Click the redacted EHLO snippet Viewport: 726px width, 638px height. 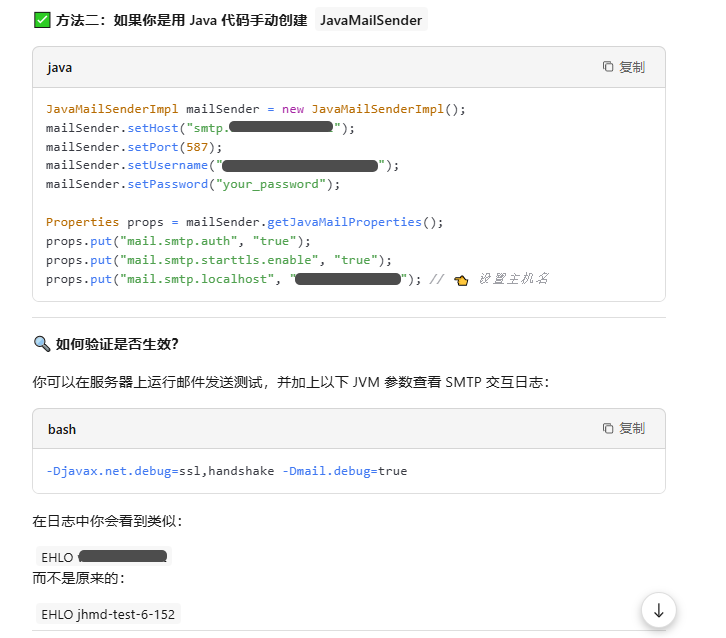(104, 557)
